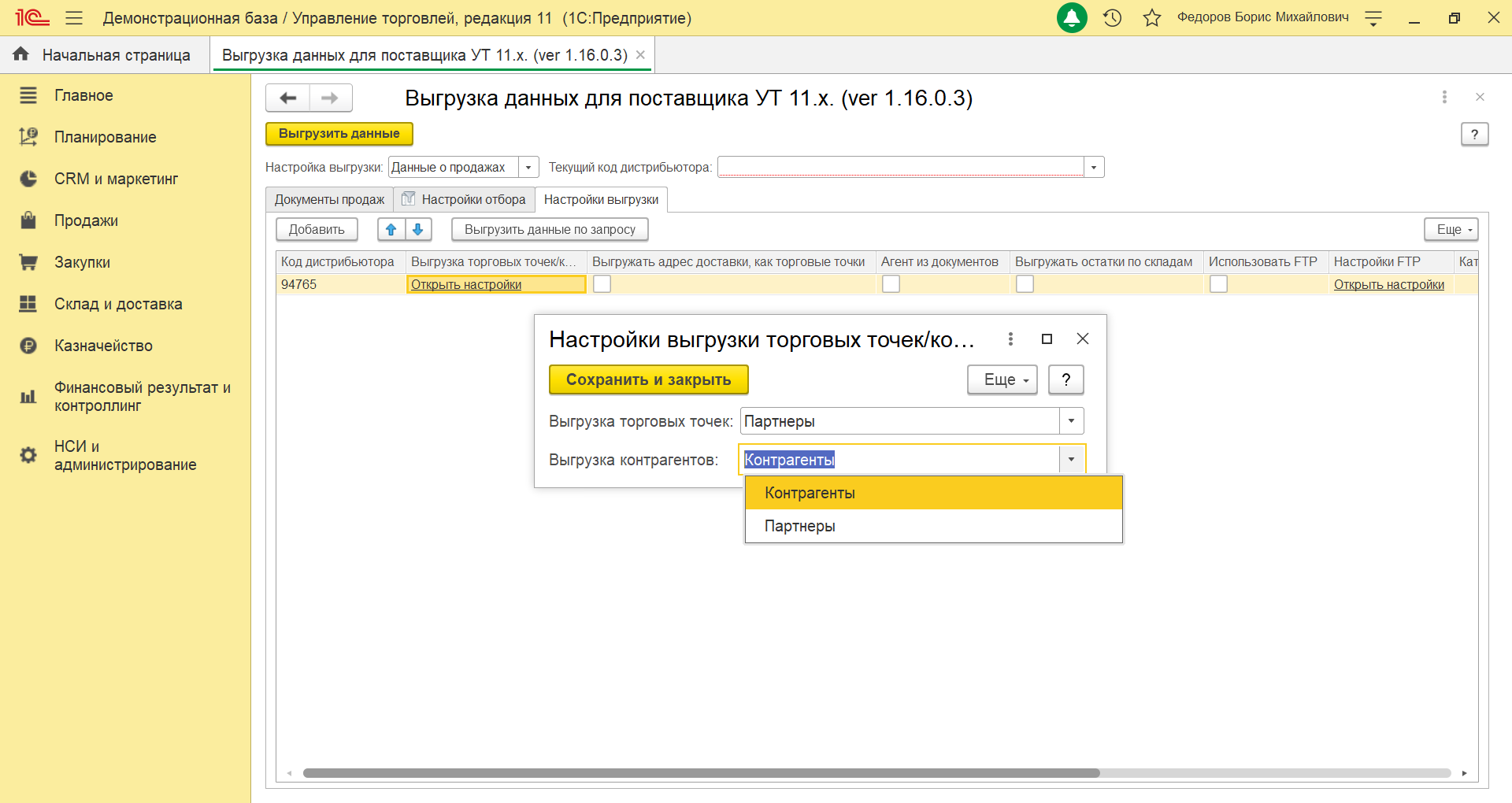Open 'Настройка выгрузки' dropdown arrow
Image resolution: width=1512 pixels, height=803 pixels.
[528, 167]
